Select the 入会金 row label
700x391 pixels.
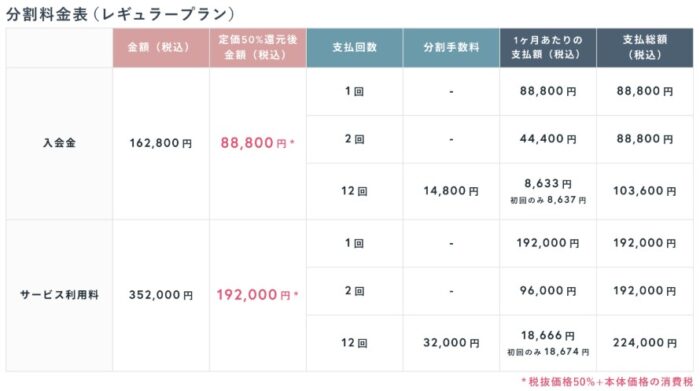pos(59,143)
